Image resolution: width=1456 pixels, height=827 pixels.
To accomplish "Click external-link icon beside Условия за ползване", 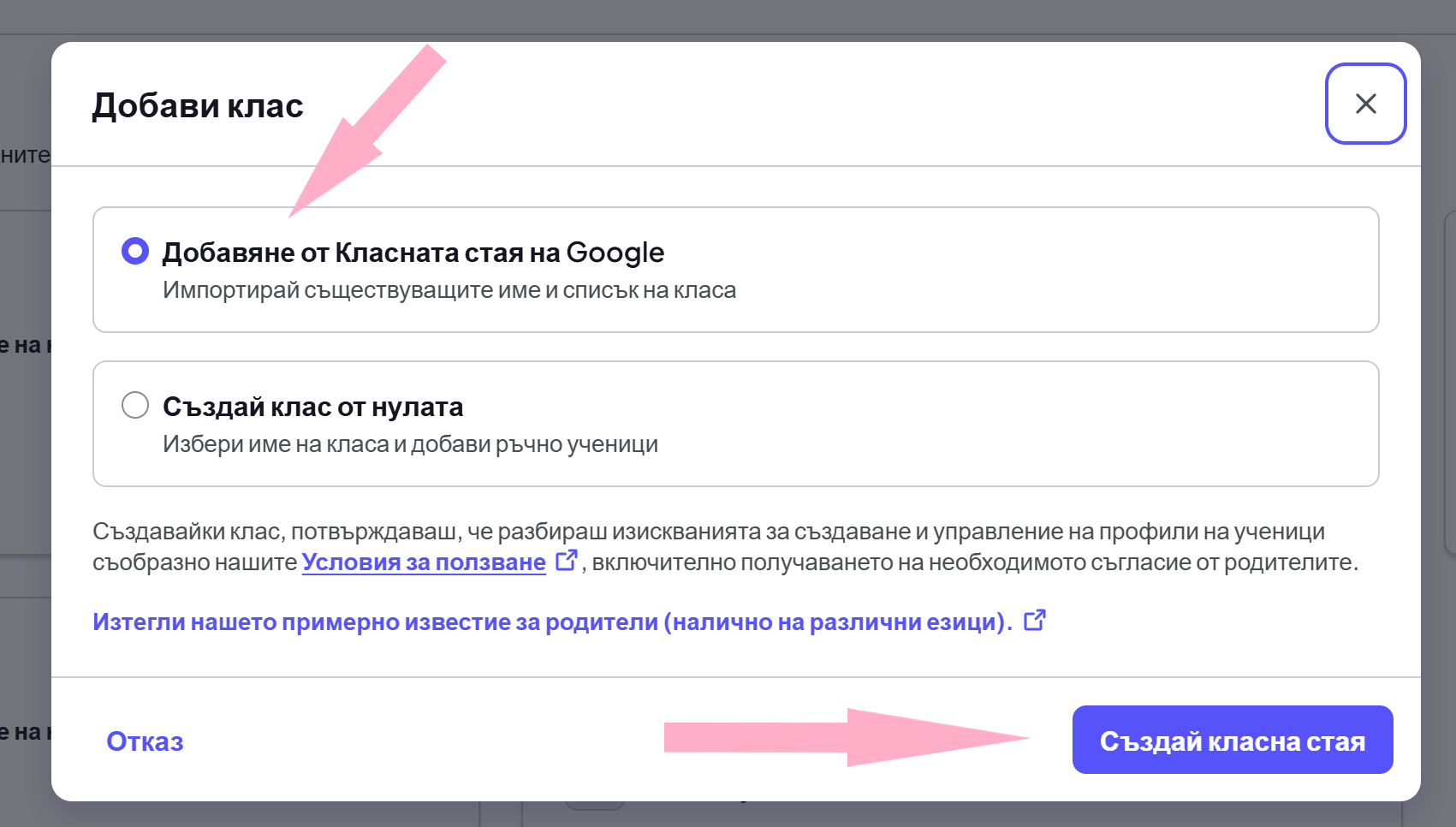I will 566,561.
